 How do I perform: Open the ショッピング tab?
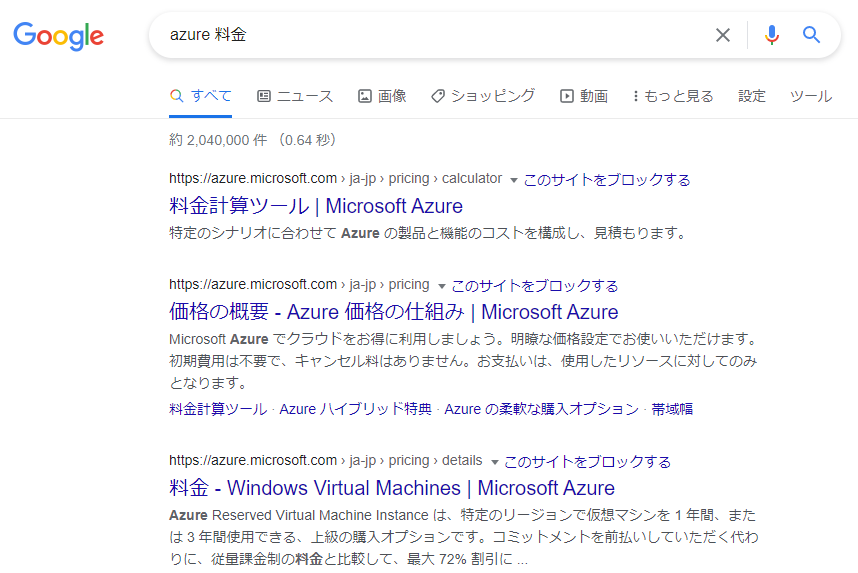(483, 96)
